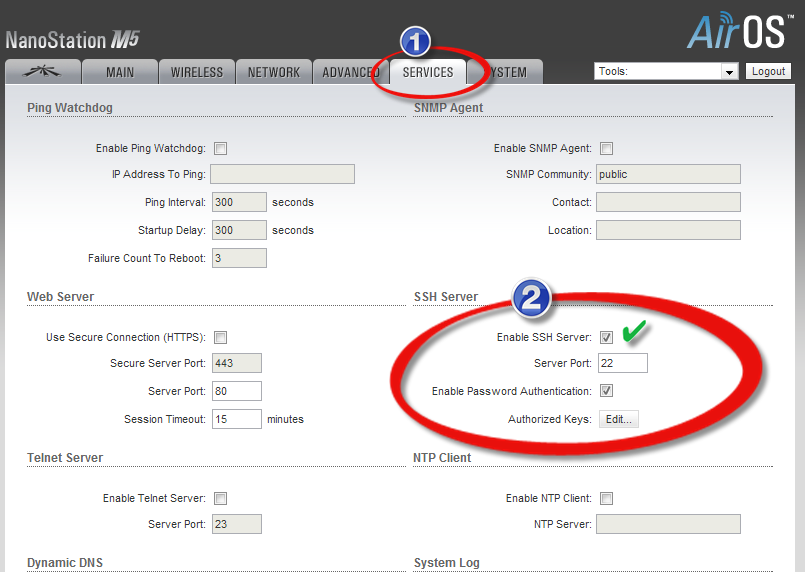Check Enable Telnet Server box
This screenshot has width=805, height=572.
(220, 498)
